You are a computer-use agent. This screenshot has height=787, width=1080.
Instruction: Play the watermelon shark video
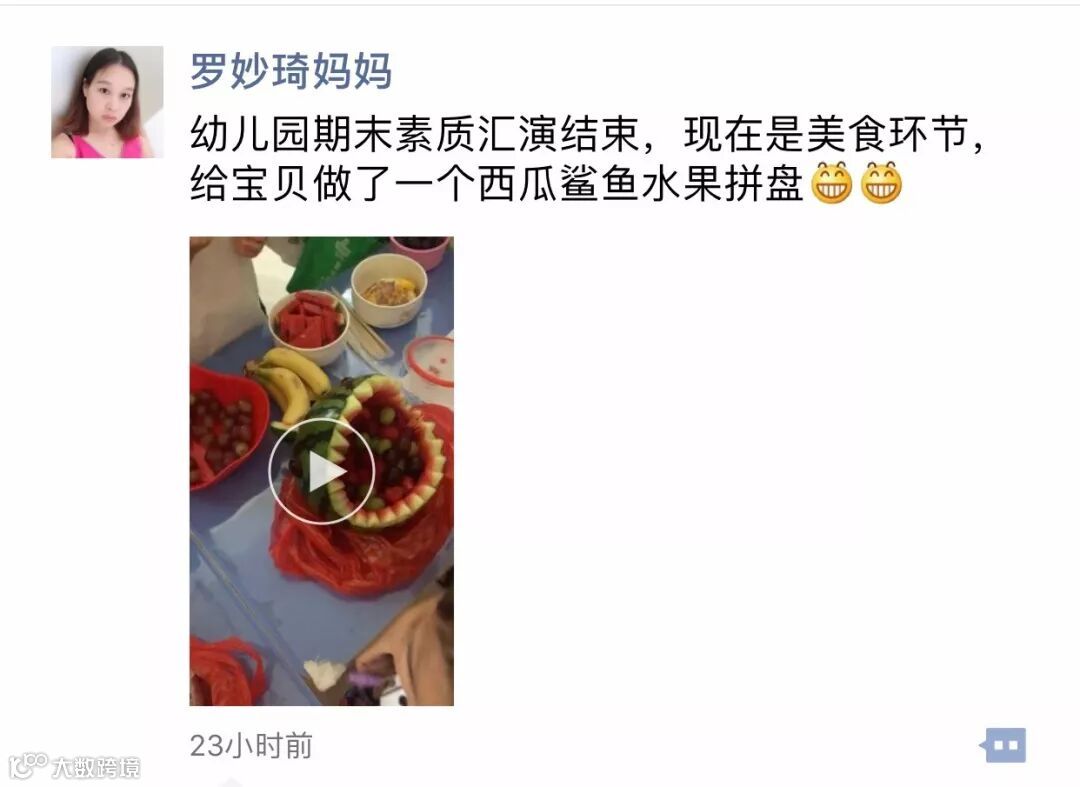click(x=322, y=471)
